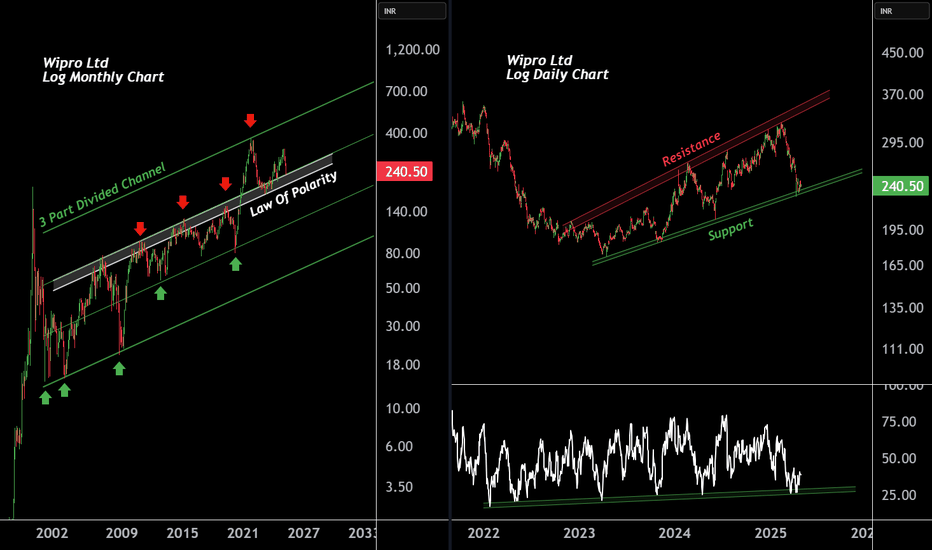This screenshot has width=932, height=550.
Task: Click the 195.00 value on daily scale
Action: click(x=902, y=230)
